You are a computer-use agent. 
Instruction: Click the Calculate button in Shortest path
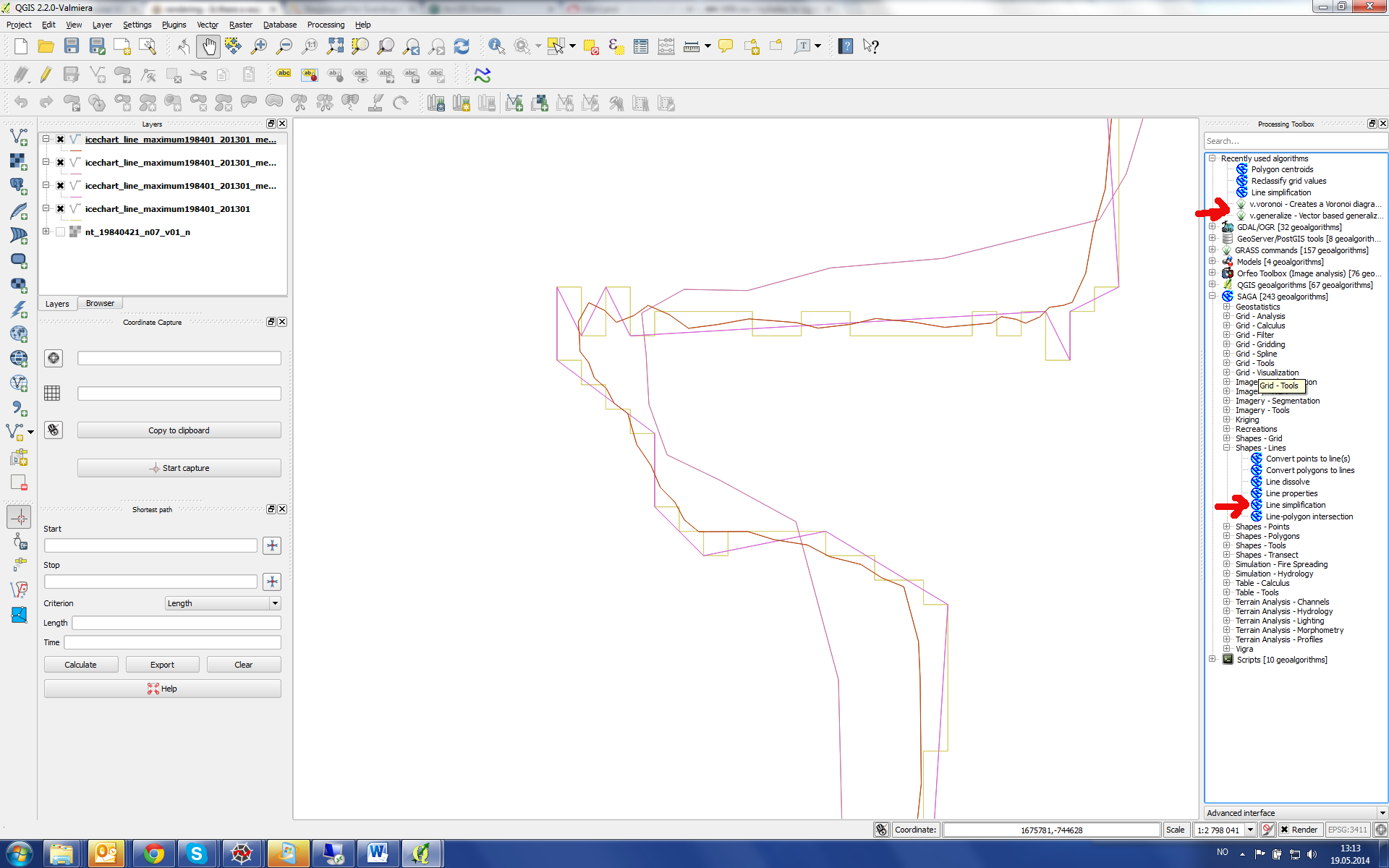click(80, 664)
